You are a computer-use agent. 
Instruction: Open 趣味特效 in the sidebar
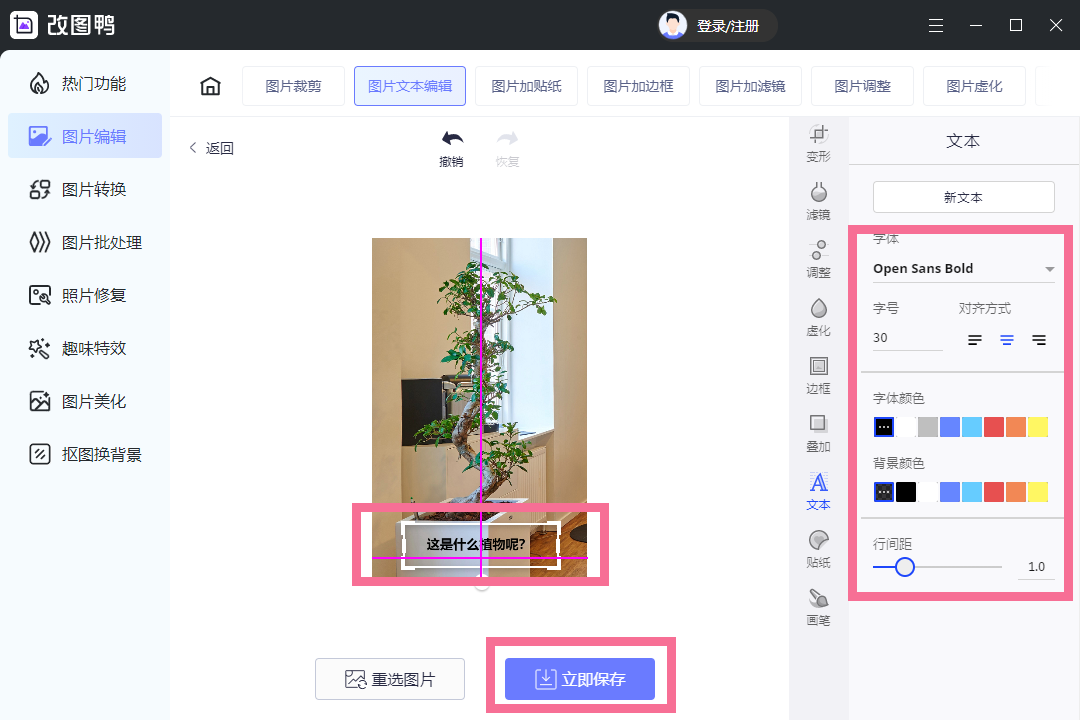(85, 349)
